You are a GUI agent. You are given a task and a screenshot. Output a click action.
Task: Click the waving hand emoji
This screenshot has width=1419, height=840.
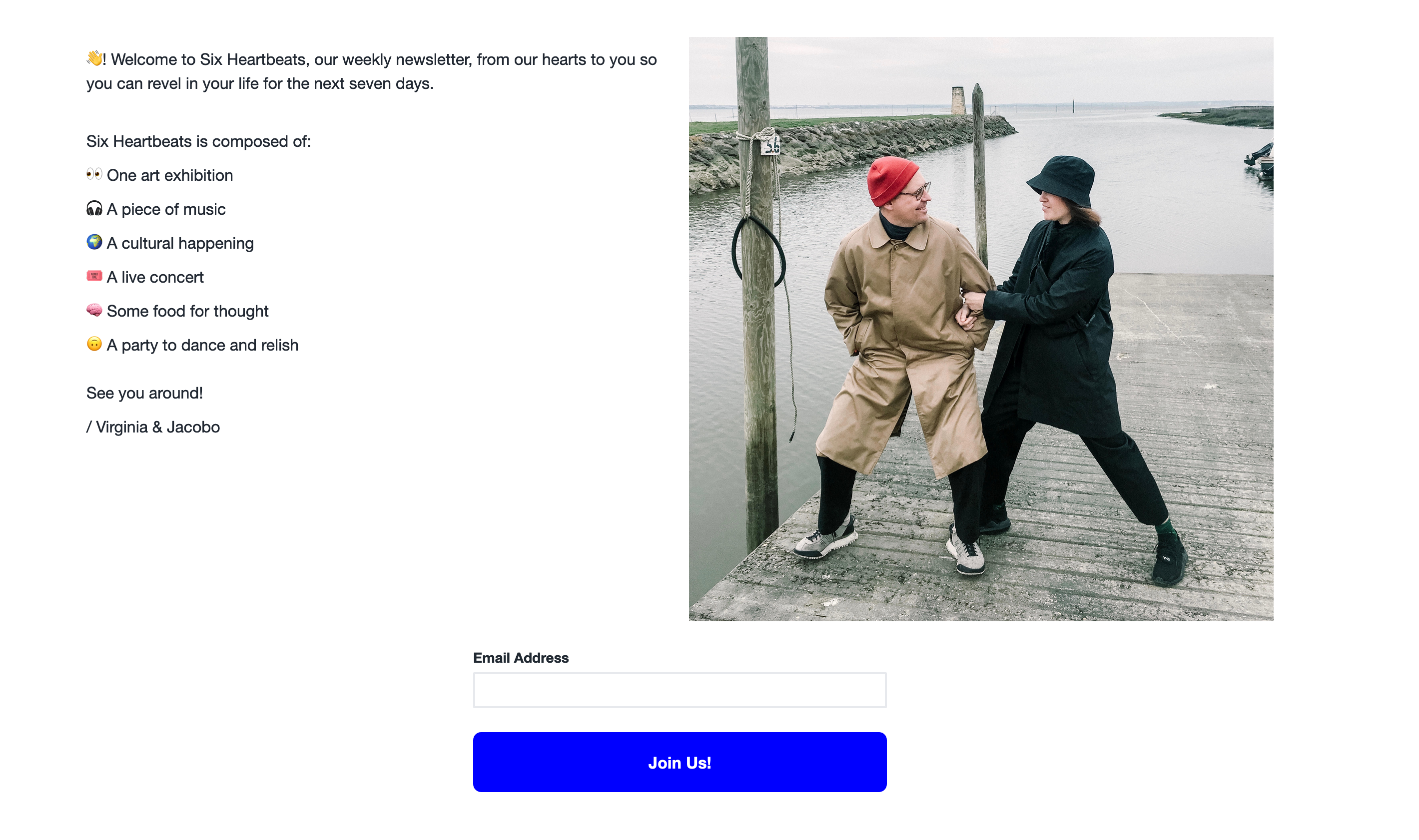pyautogui.click(x=94, y=58)
